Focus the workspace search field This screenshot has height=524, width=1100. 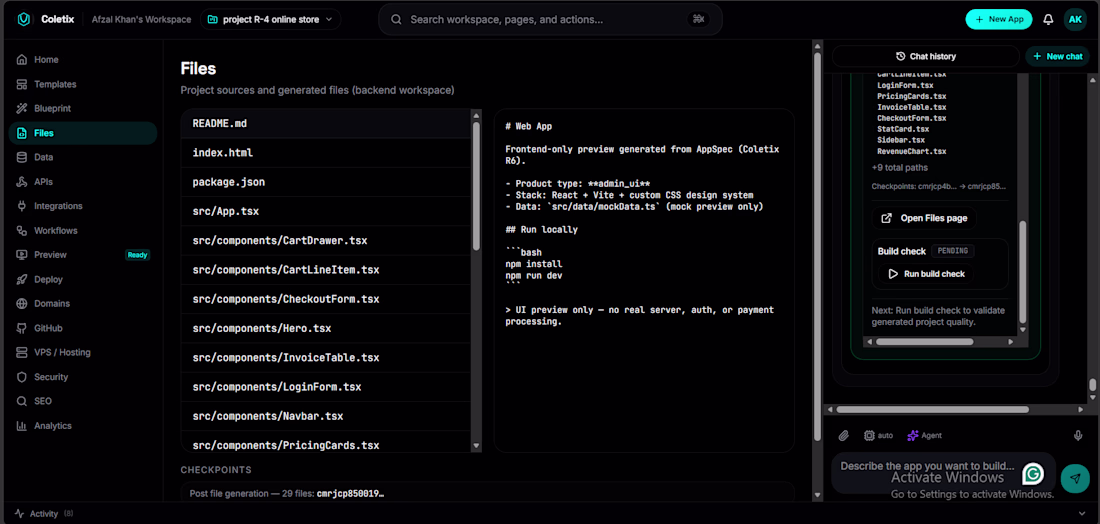pos(551,20)
